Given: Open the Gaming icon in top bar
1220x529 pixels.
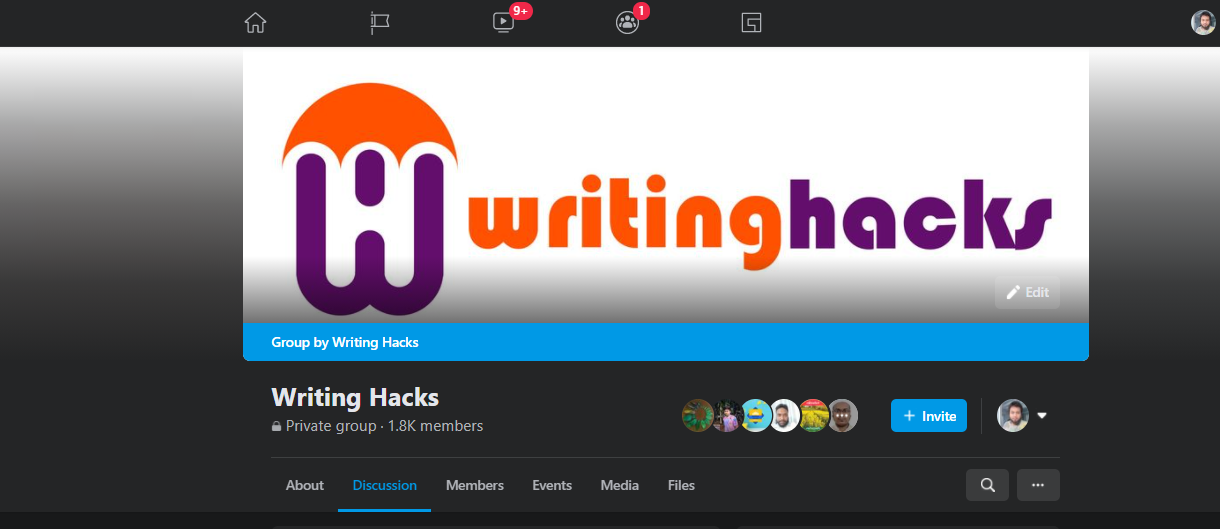Looking at the screenshot, I should point(751,22).
